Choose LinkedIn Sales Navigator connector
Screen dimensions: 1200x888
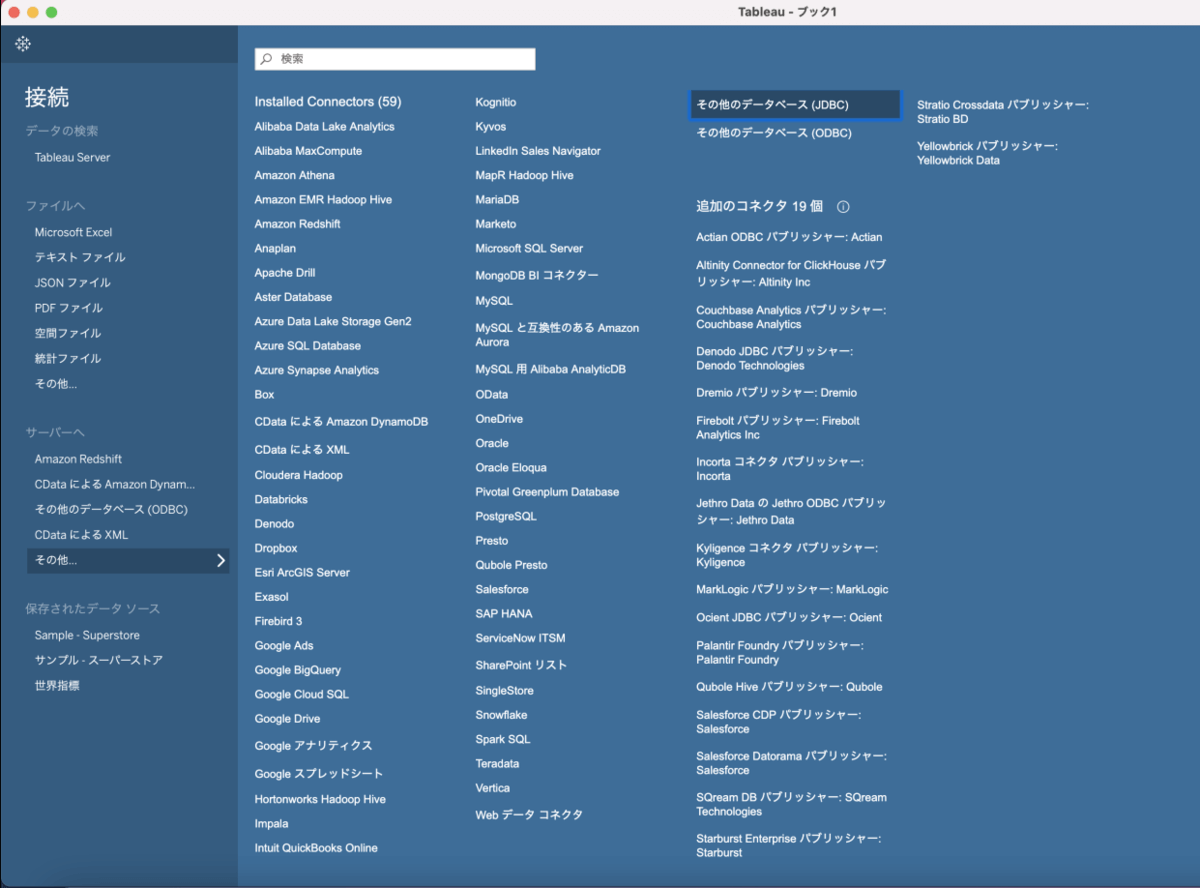(538, 151)
